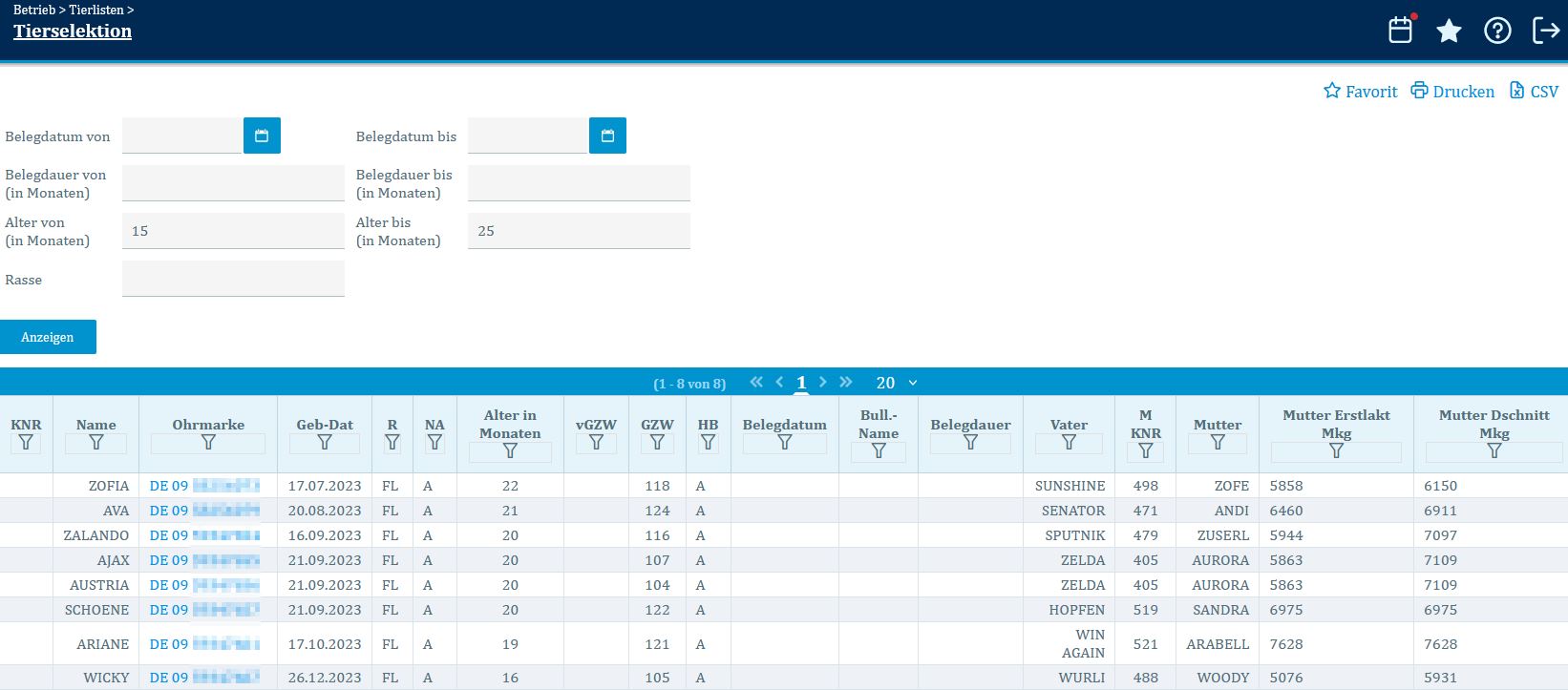The height and width of the screenshot is (690, 1568).
Task: Add page via Favorit link
Action: 1360,92
